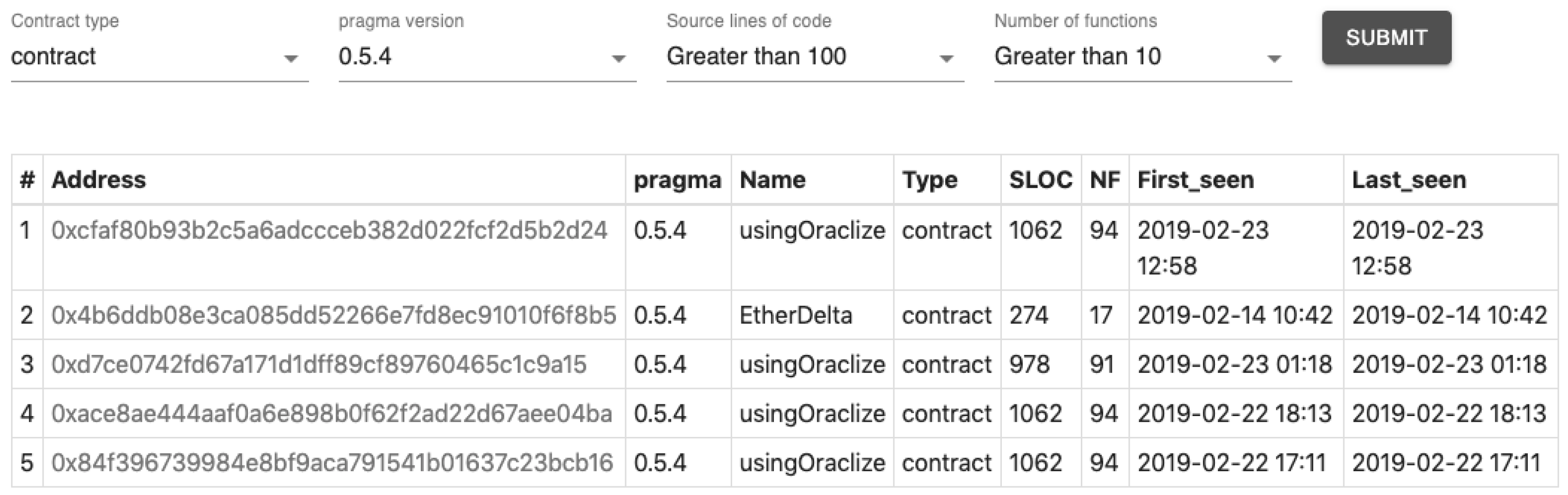The height and width of the screenshot is (495, 1568).
Task: Click the First_seen column header
Action: tap(1196, 180)
